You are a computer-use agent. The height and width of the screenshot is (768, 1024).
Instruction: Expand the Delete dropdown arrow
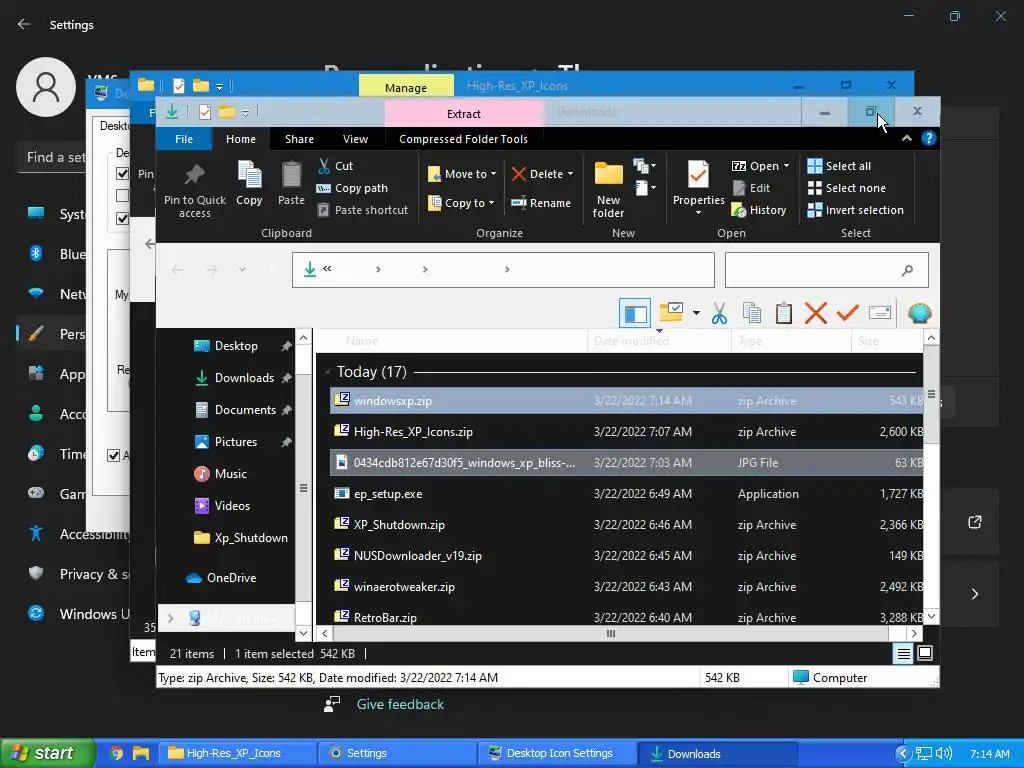click(570, 174)
